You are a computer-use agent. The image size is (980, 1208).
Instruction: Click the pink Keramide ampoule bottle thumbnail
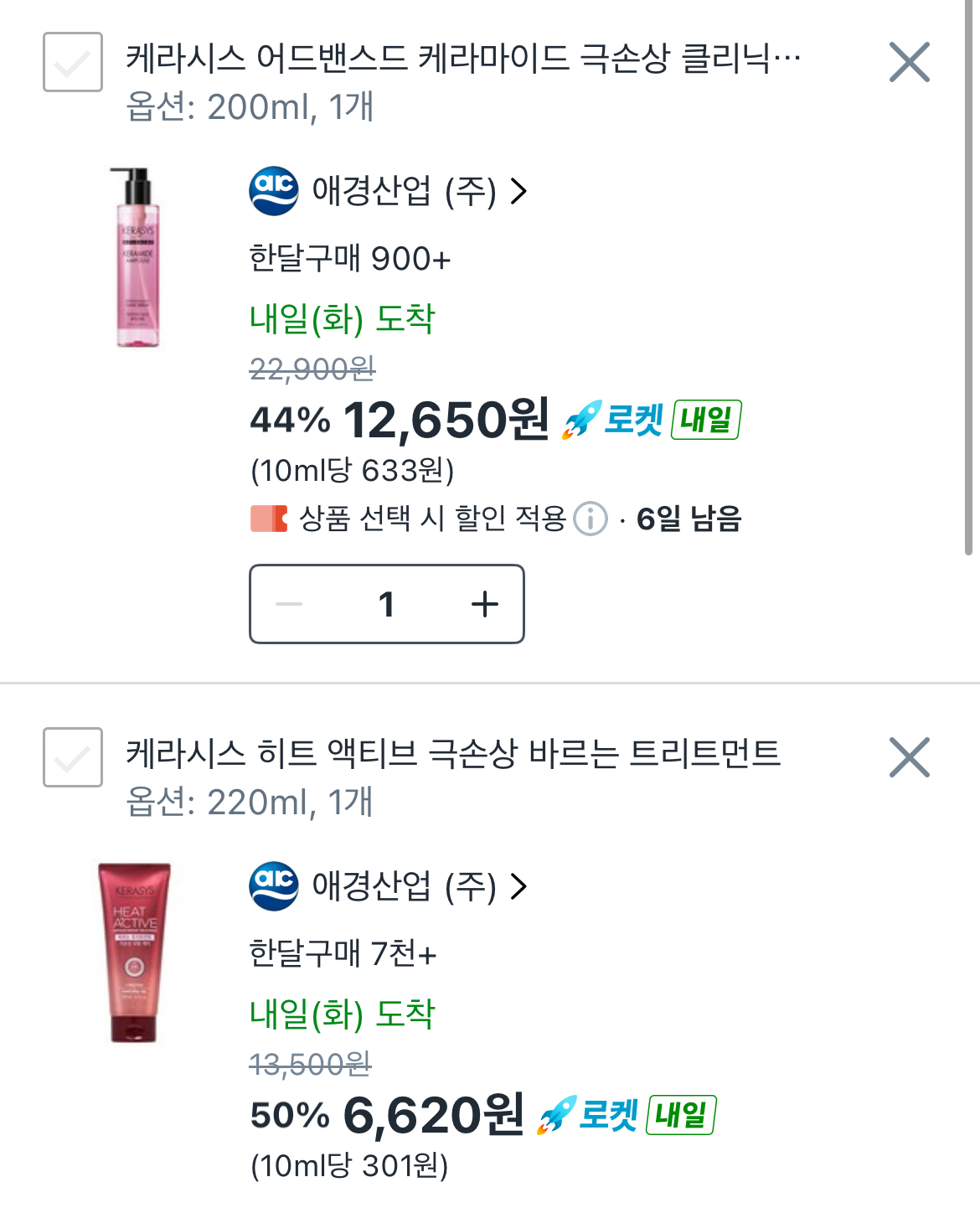pos(137,258)
